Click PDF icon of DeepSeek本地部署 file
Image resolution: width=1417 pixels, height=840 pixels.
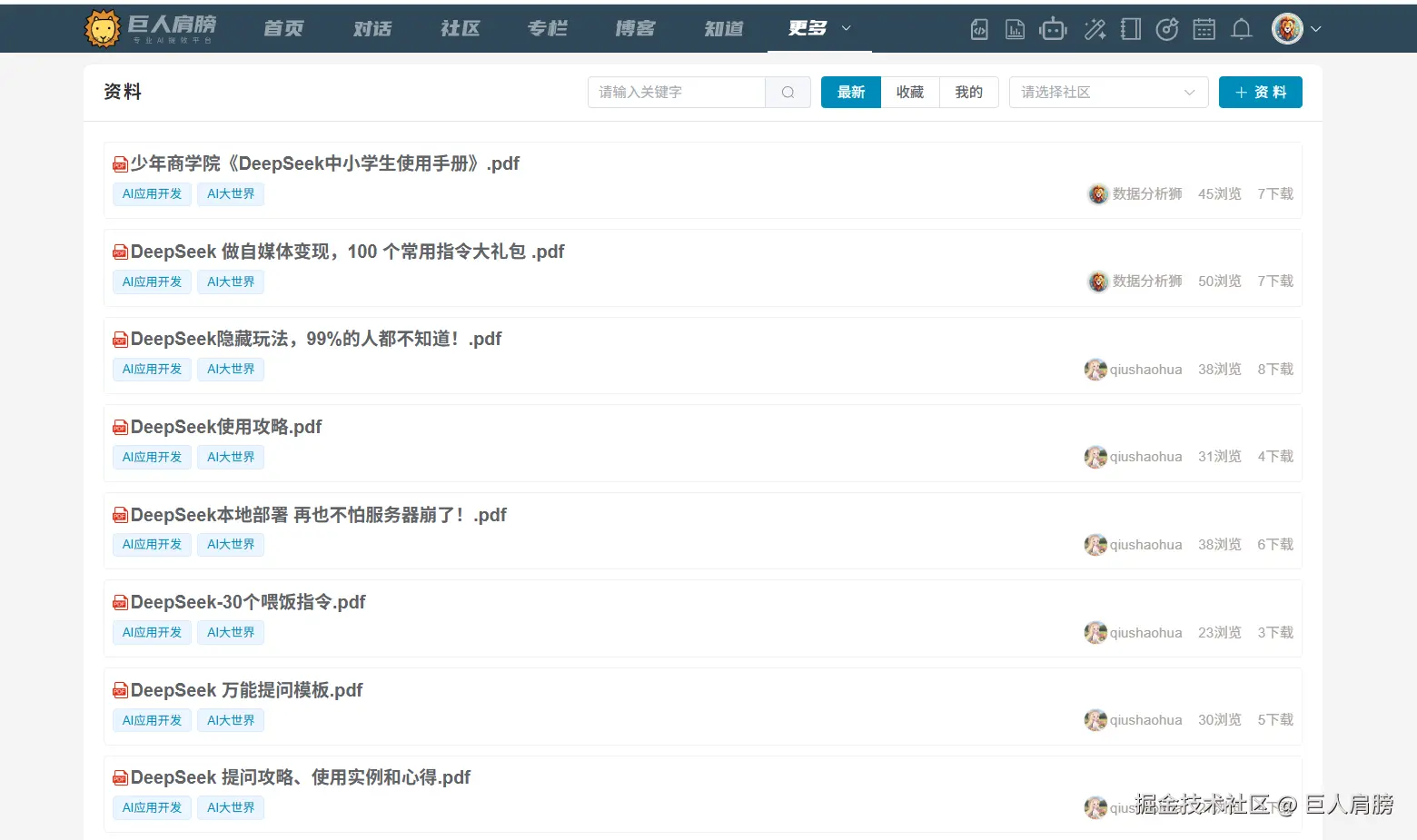point(120,516)
